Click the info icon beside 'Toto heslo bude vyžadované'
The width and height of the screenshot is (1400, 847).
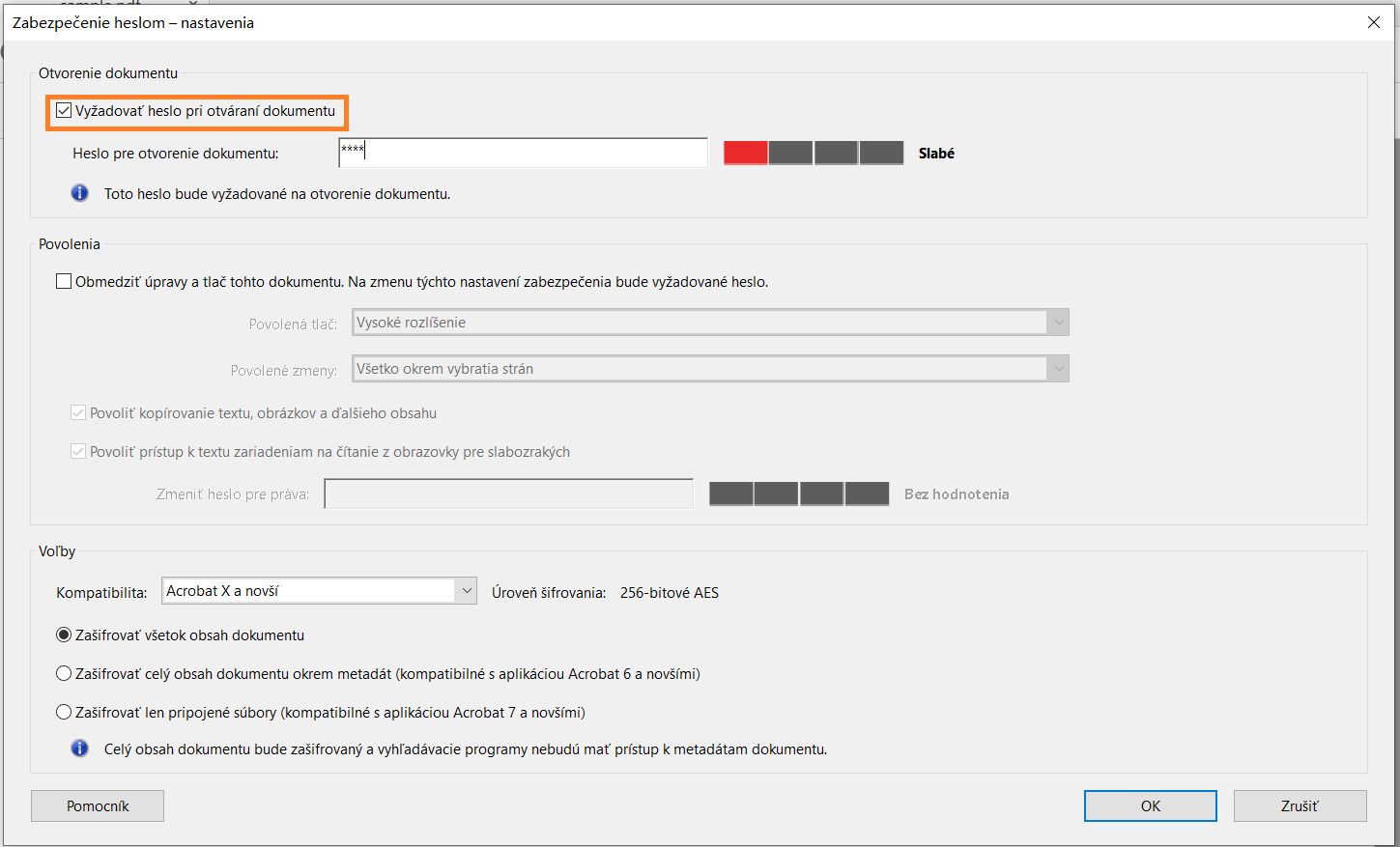click(x=80, y=193)
